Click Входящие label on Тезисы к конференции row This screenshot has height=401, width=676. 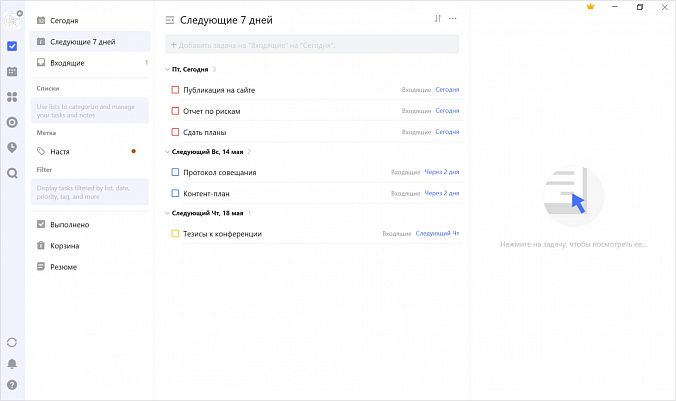tap(397, 233)
